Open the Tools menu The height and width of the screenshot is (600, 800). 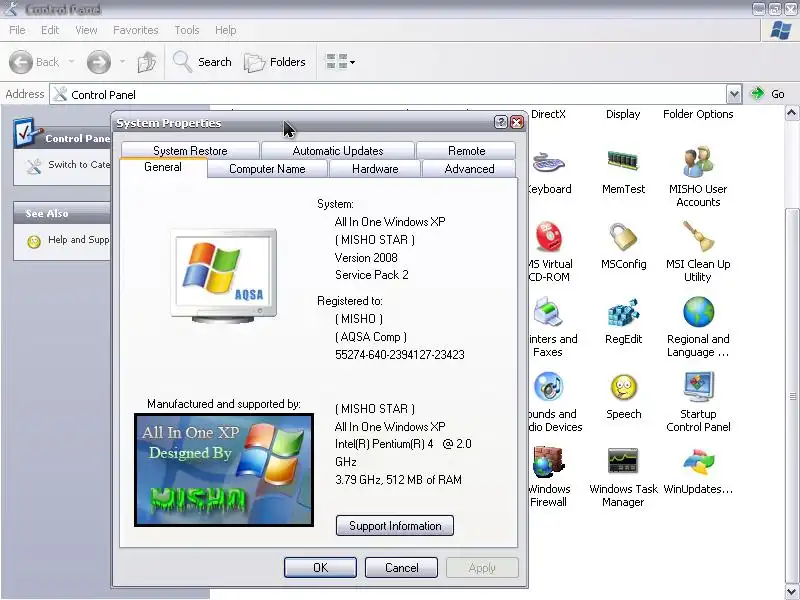[x=187, y=30]
